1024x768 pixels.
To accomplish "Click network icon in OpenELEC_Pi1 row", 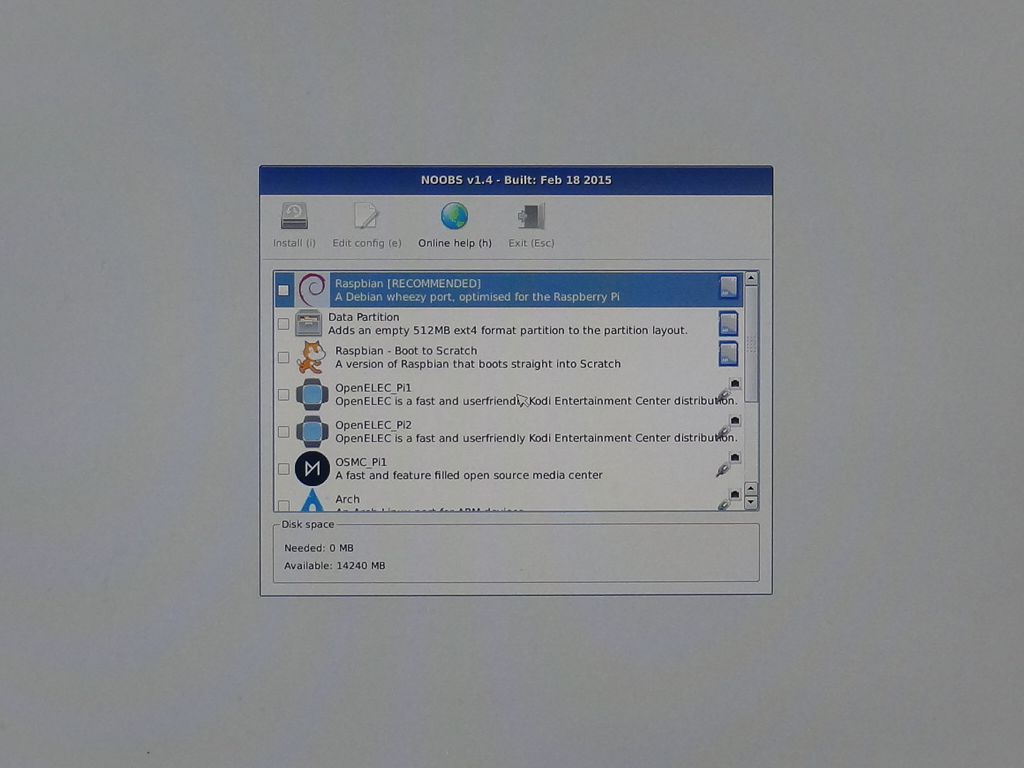I will coord(728,390).
